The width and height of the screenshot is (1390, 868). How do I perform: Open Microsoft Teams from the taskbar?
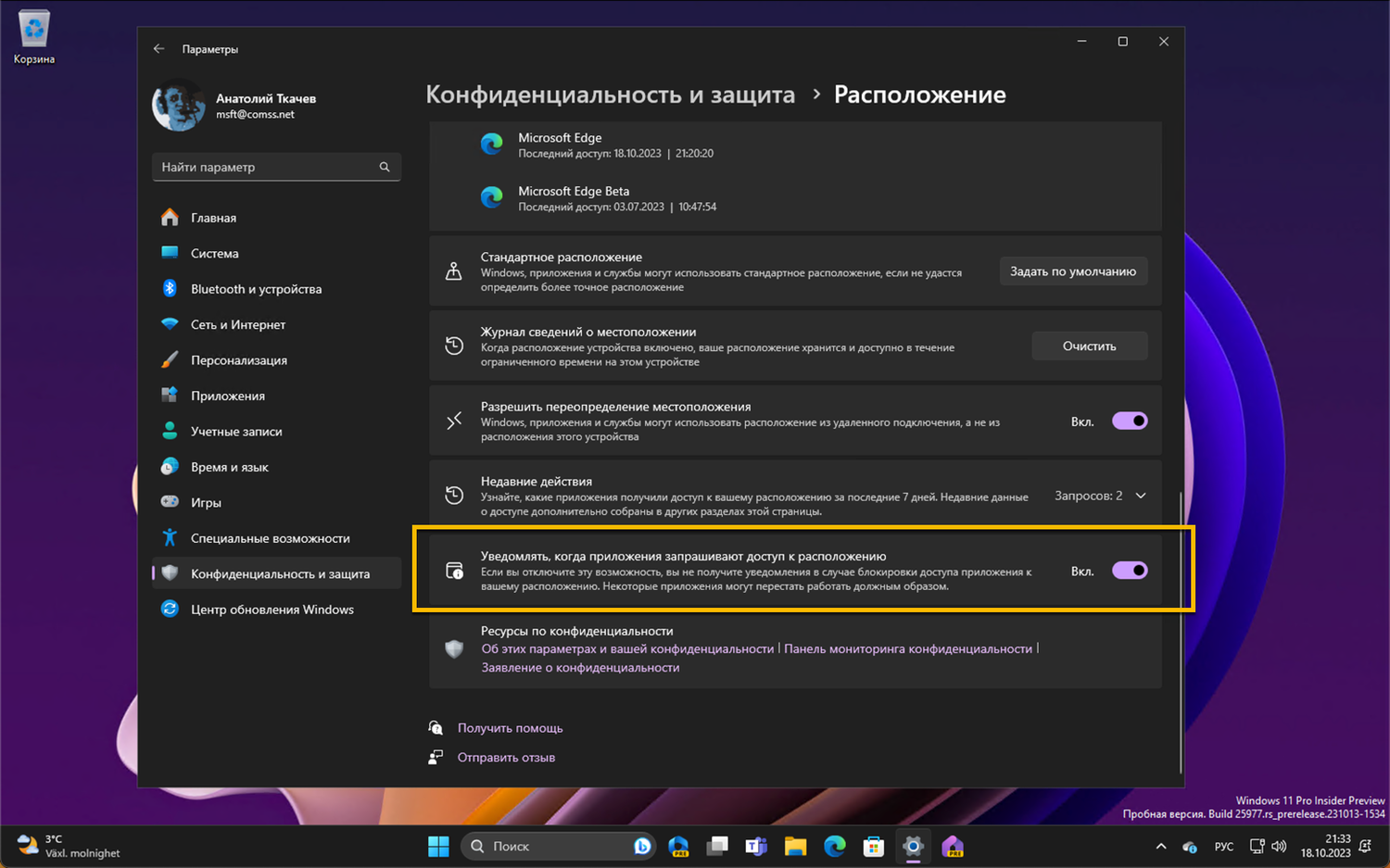pyautogui.click(x=756, y=846)
